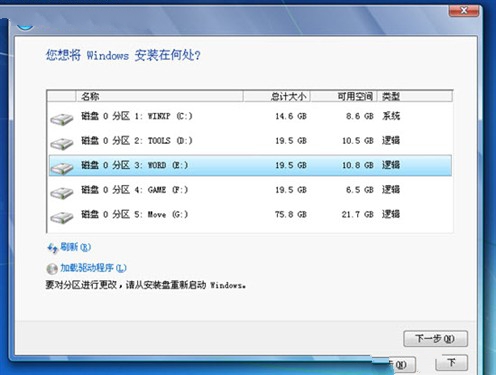496x375 pixels.
Task: Close the setup window with the X button
Action: 464,10
